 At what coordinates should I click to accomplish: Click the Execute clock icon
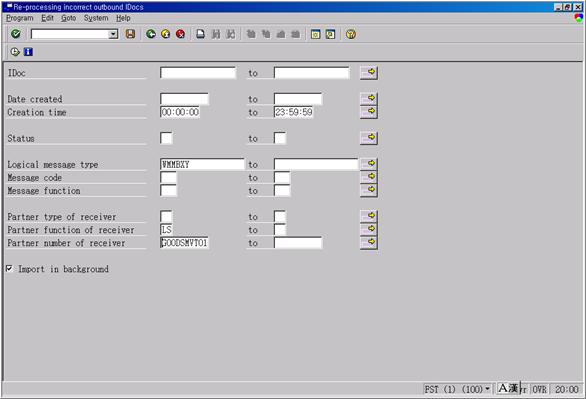pos(15,52)
